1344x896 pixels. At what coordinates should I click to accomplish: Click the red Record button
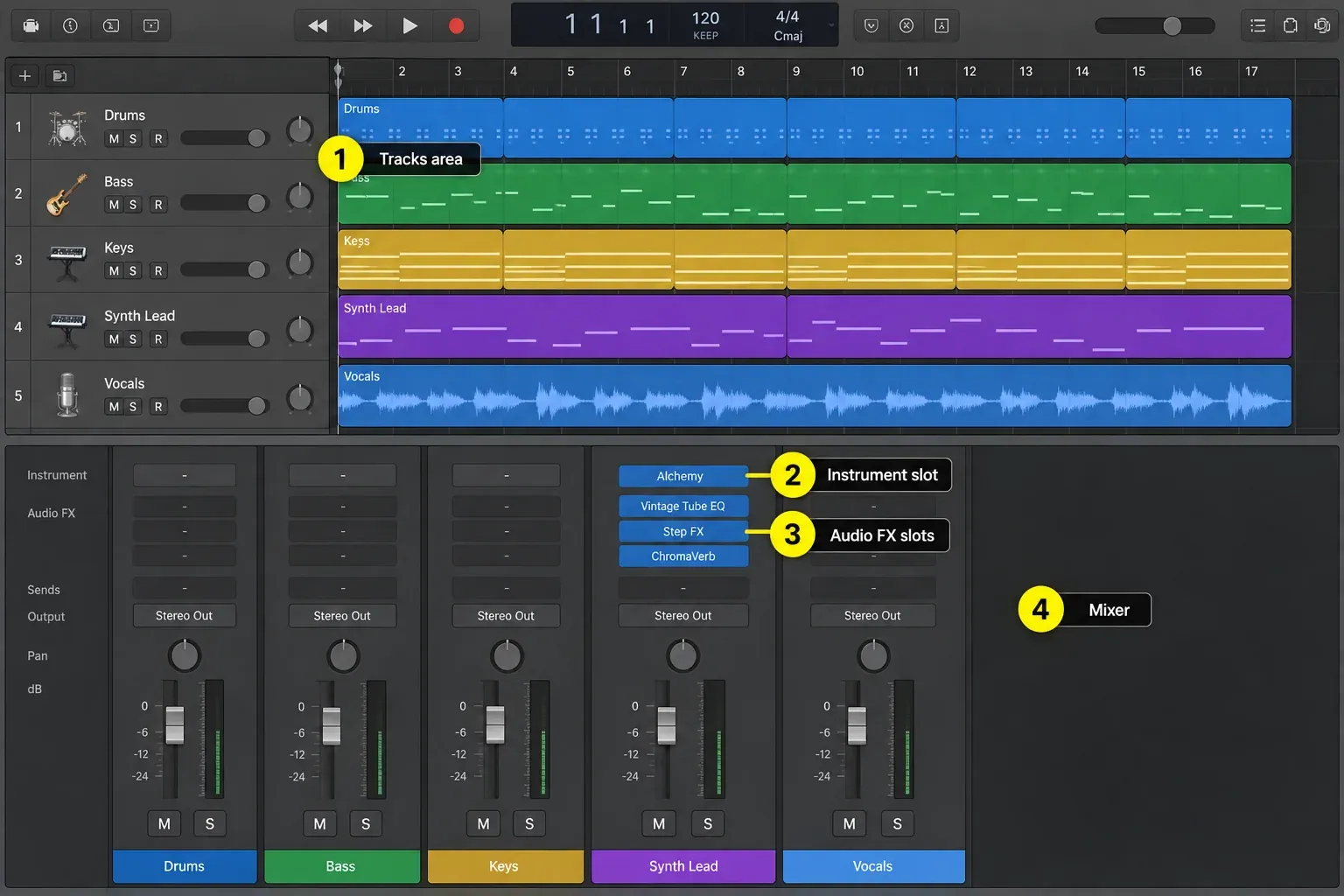click(x=456, y=26)
